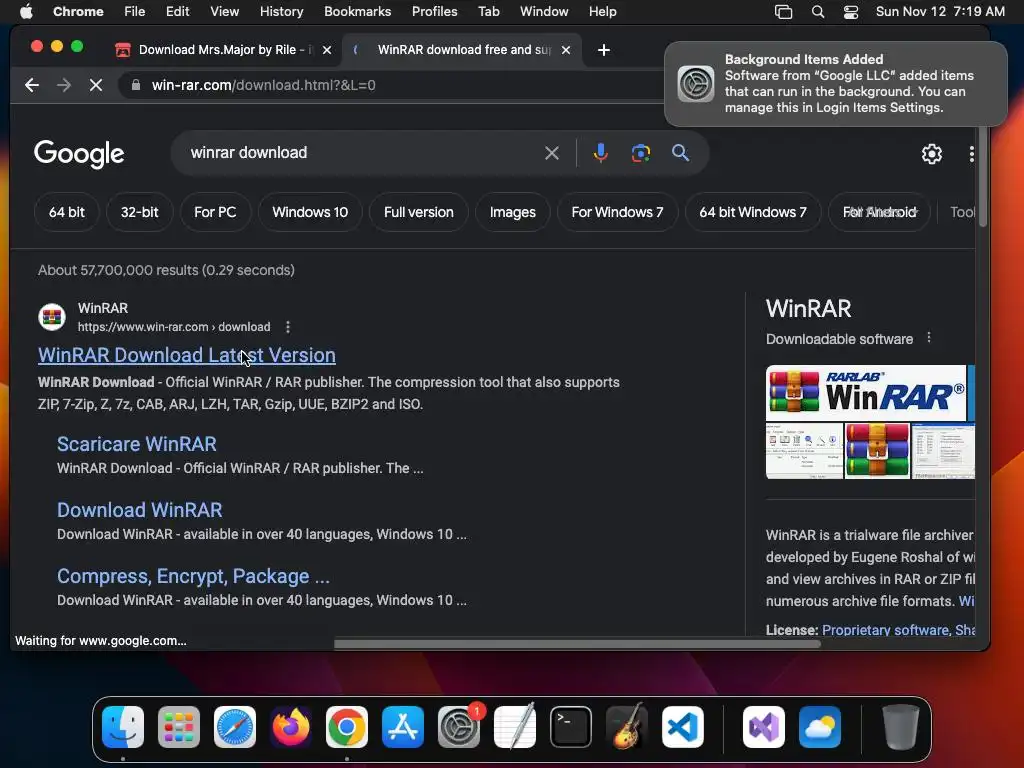Open the Google vertical three-dot menu

[x=971, y=153]
